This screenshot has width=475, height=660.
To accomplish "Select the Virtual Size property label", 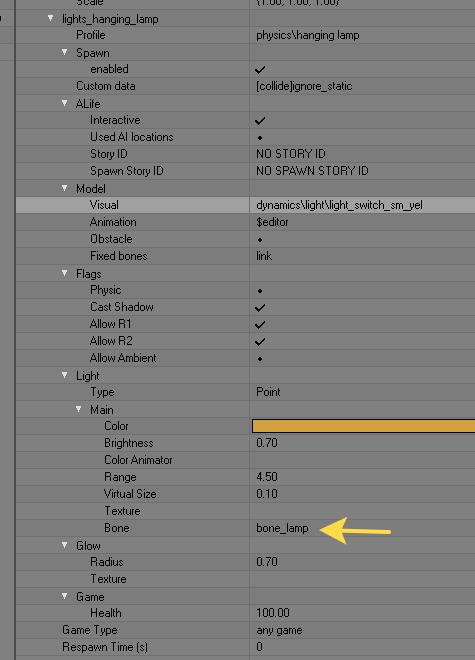I will 130,494.
